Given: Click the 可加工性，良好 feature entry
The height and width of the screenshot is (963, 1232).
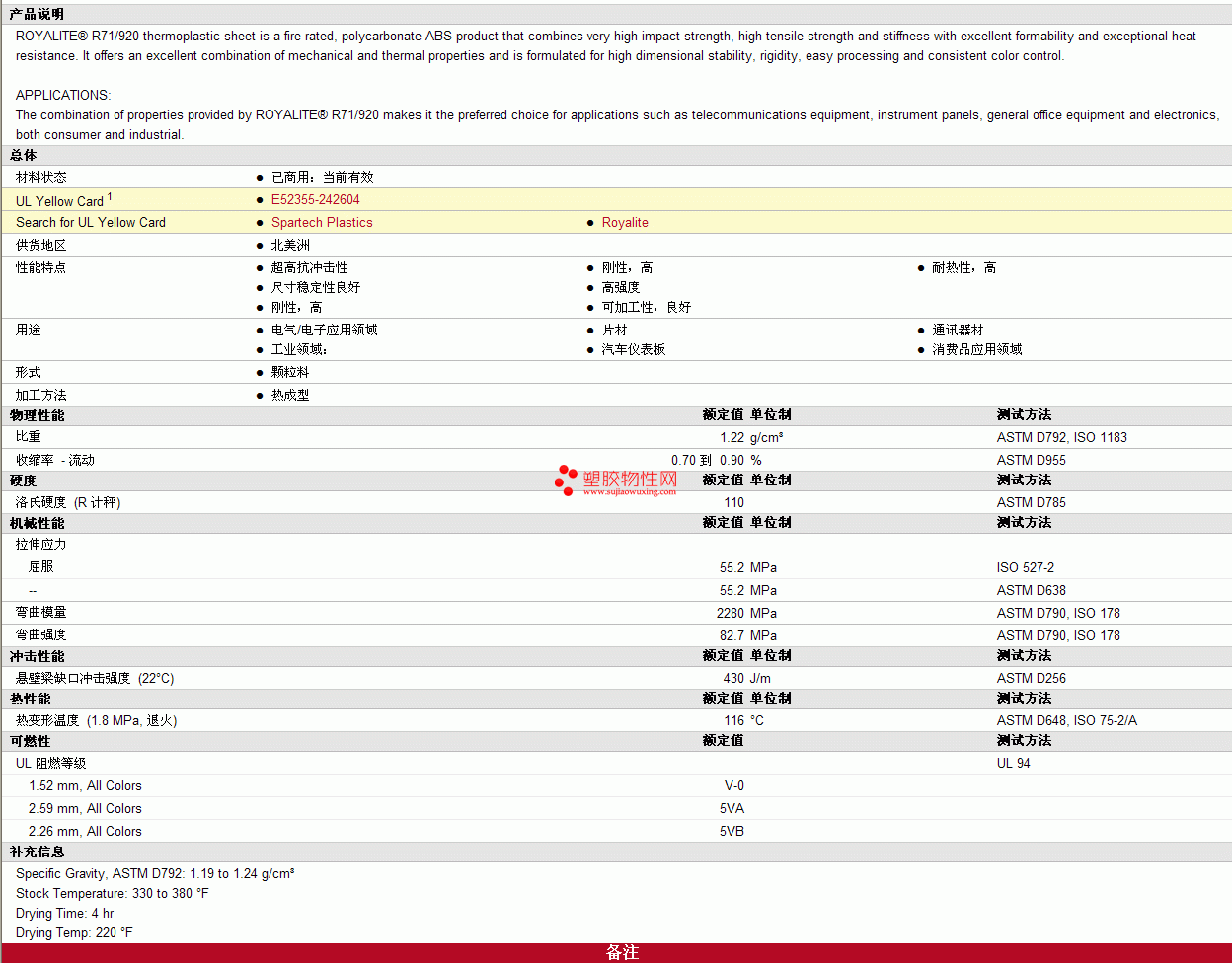Looking at the screenshot, I should (647, 307).
